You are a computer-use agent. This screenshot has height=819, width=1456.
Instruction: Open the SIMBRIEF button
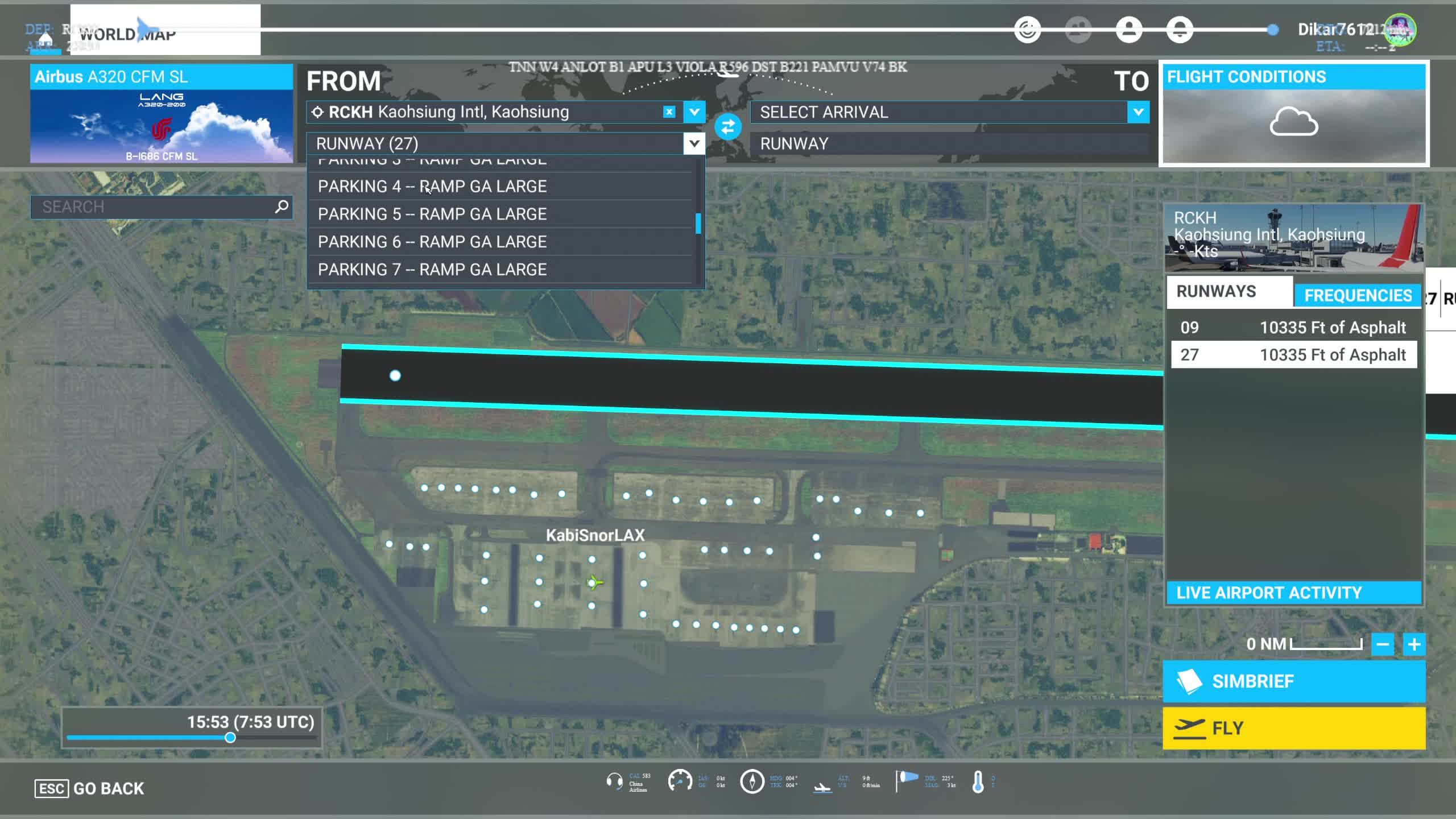point(1294,681)
